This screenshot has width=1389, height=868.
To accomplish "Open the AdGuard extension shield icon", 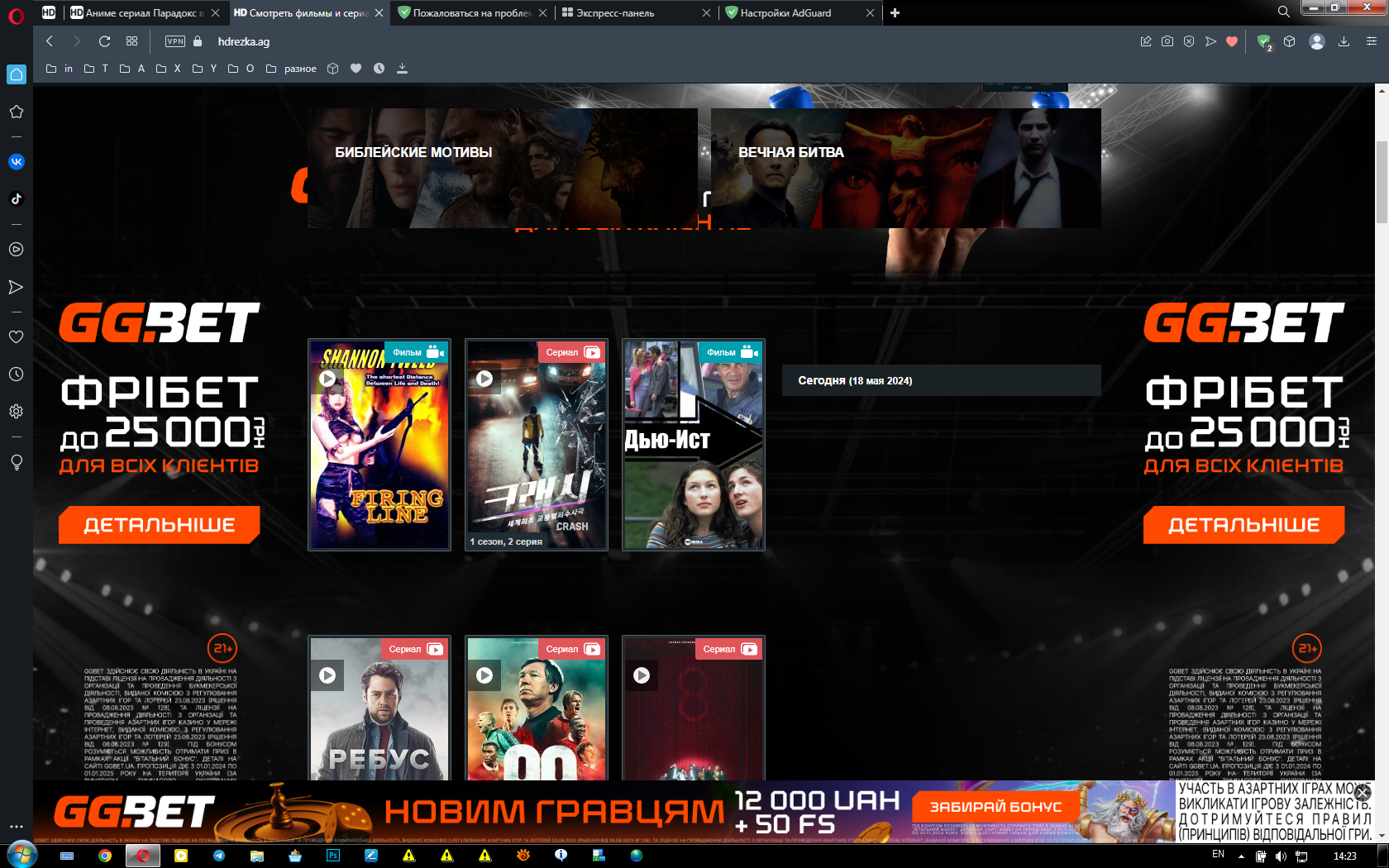I will (1264, 41).
